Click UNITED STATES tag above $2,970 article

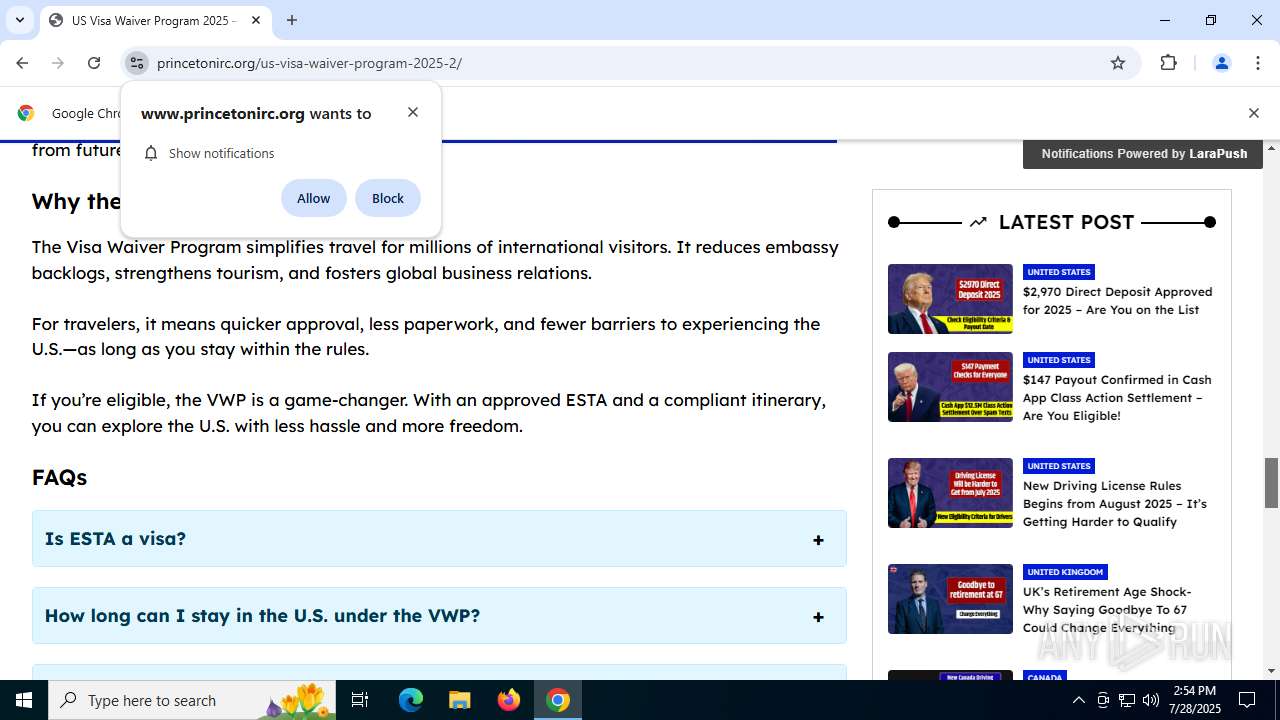(x=1059, y=272)
